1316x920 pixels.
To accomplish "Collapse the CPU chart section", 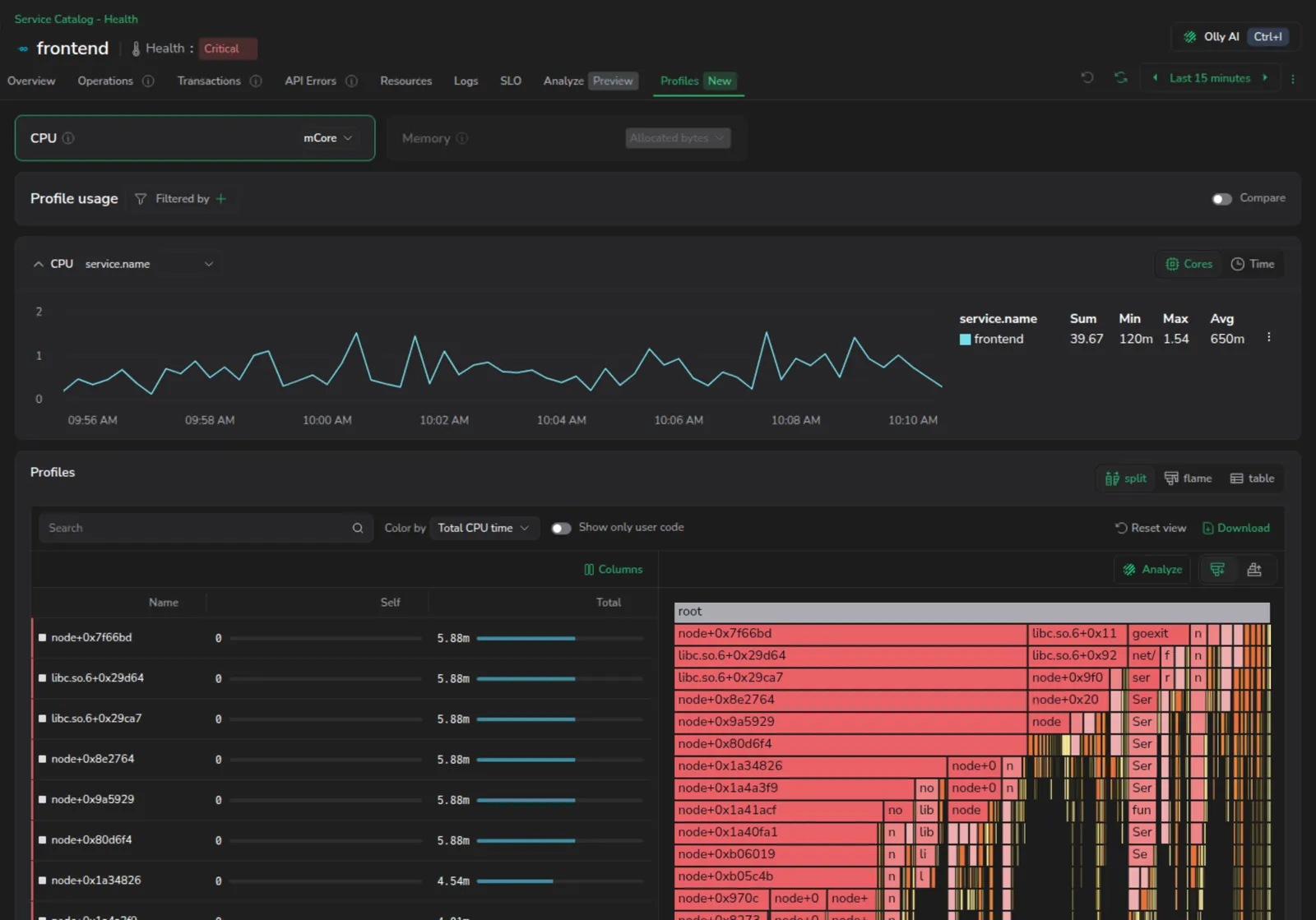I will point(39,264).
